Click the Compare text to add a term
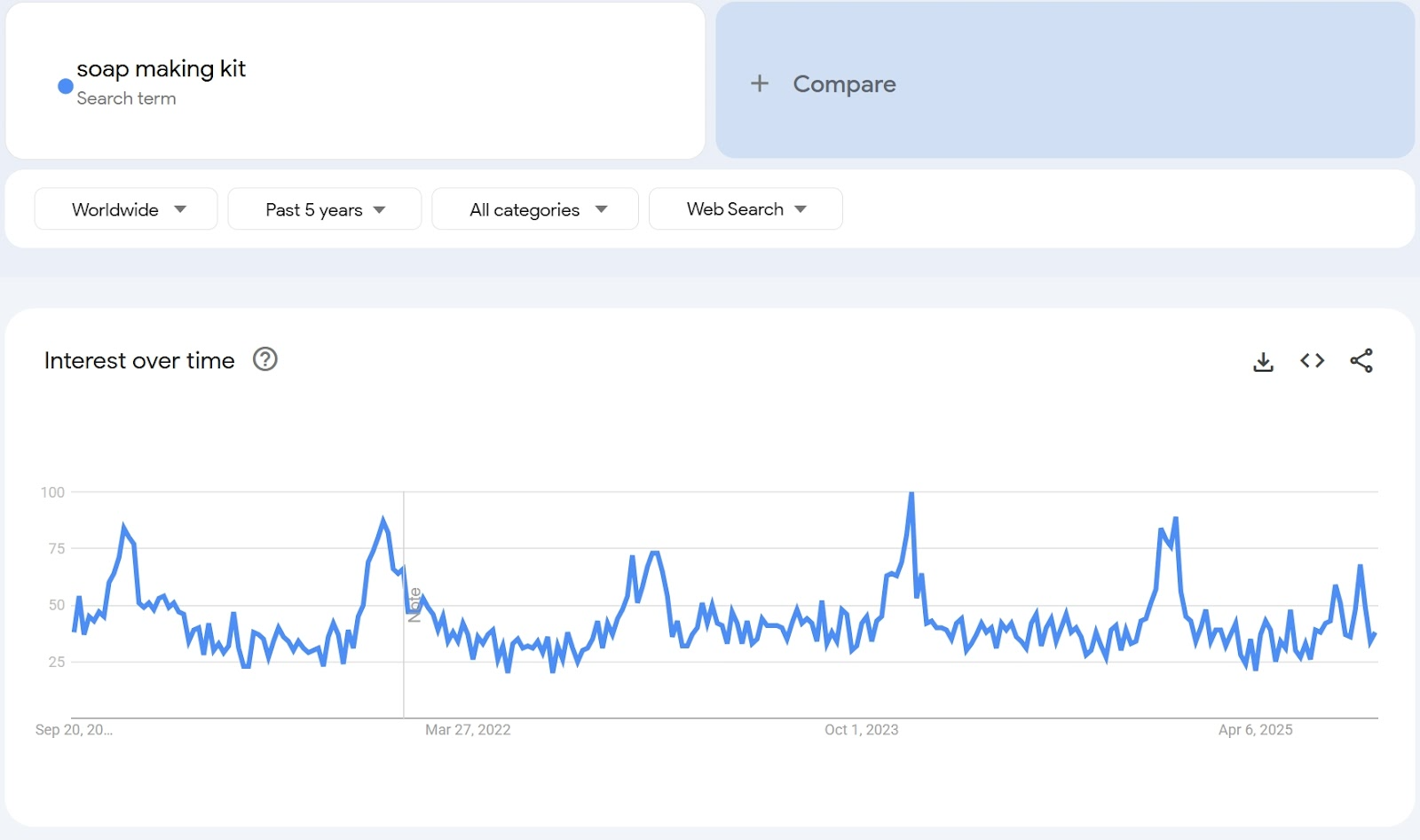The width and height of the screenshot is (1420, 840). coord(844,84)
